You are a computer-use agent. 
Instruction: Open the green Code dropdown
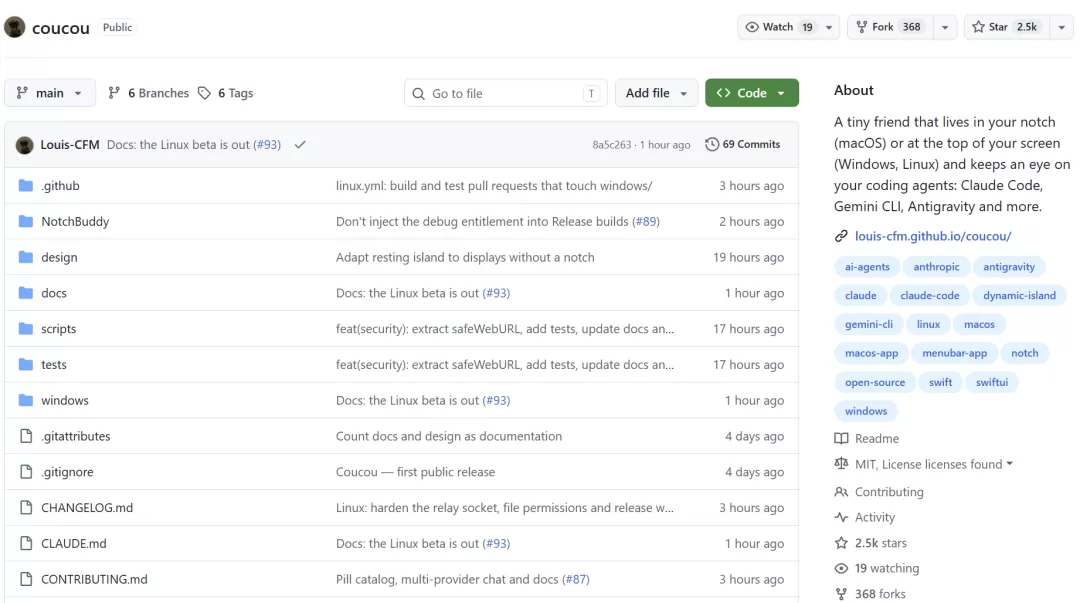point(751,93)
